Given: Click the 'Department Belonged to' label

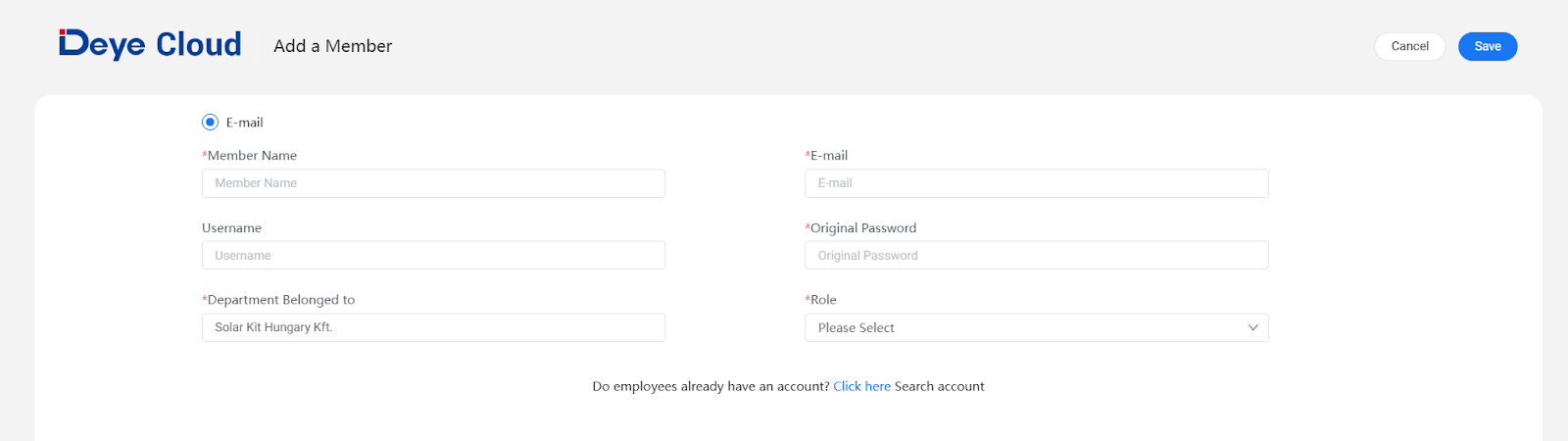Looking at the screenshot, I should 280,300.
